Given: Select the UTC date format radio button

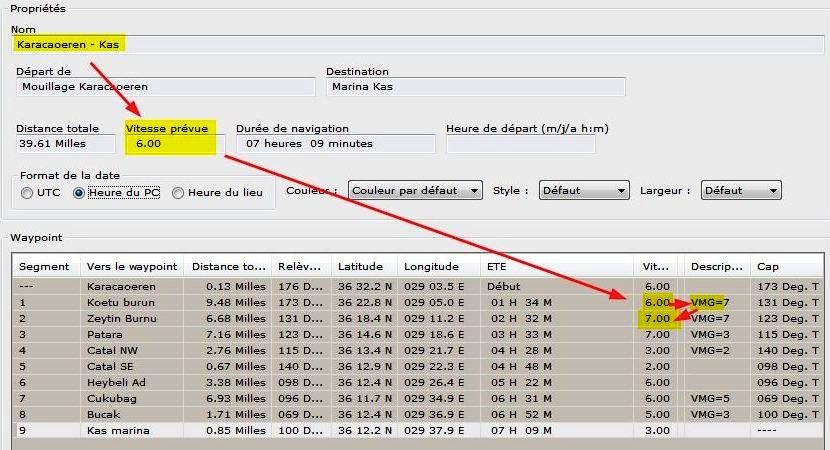Looking at the screenshot, I should pyautogui.click(x=27, y=193).
